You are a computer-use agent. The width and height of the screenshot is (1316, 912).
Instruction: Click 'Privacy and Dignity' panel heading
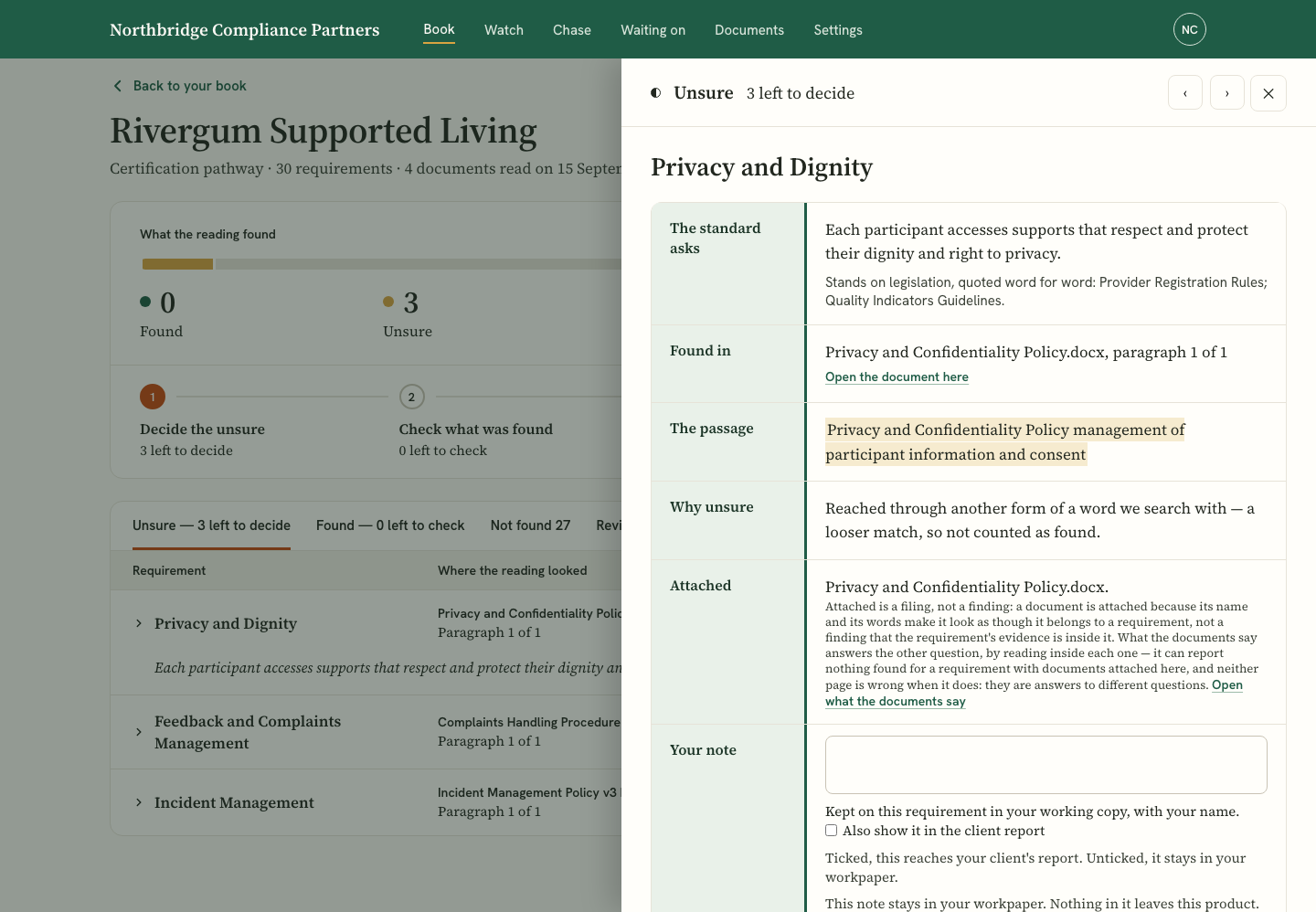click(761, 167)
